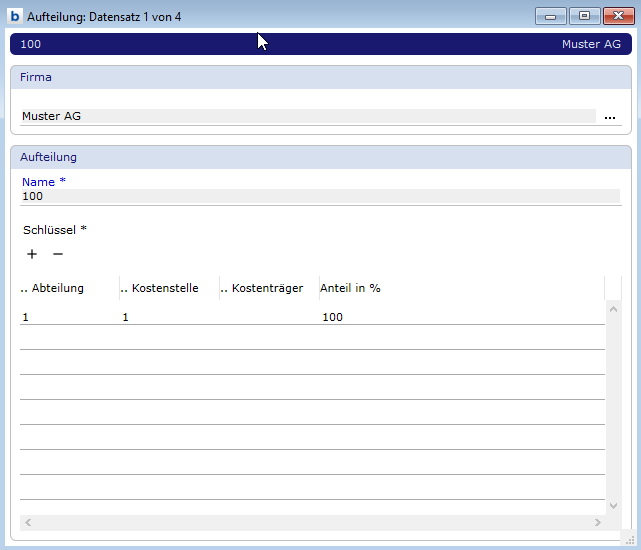Click the minus icon to remove a Schlüssel row
This screenshot has height=550, width=641.
click(x=58, y=254)
